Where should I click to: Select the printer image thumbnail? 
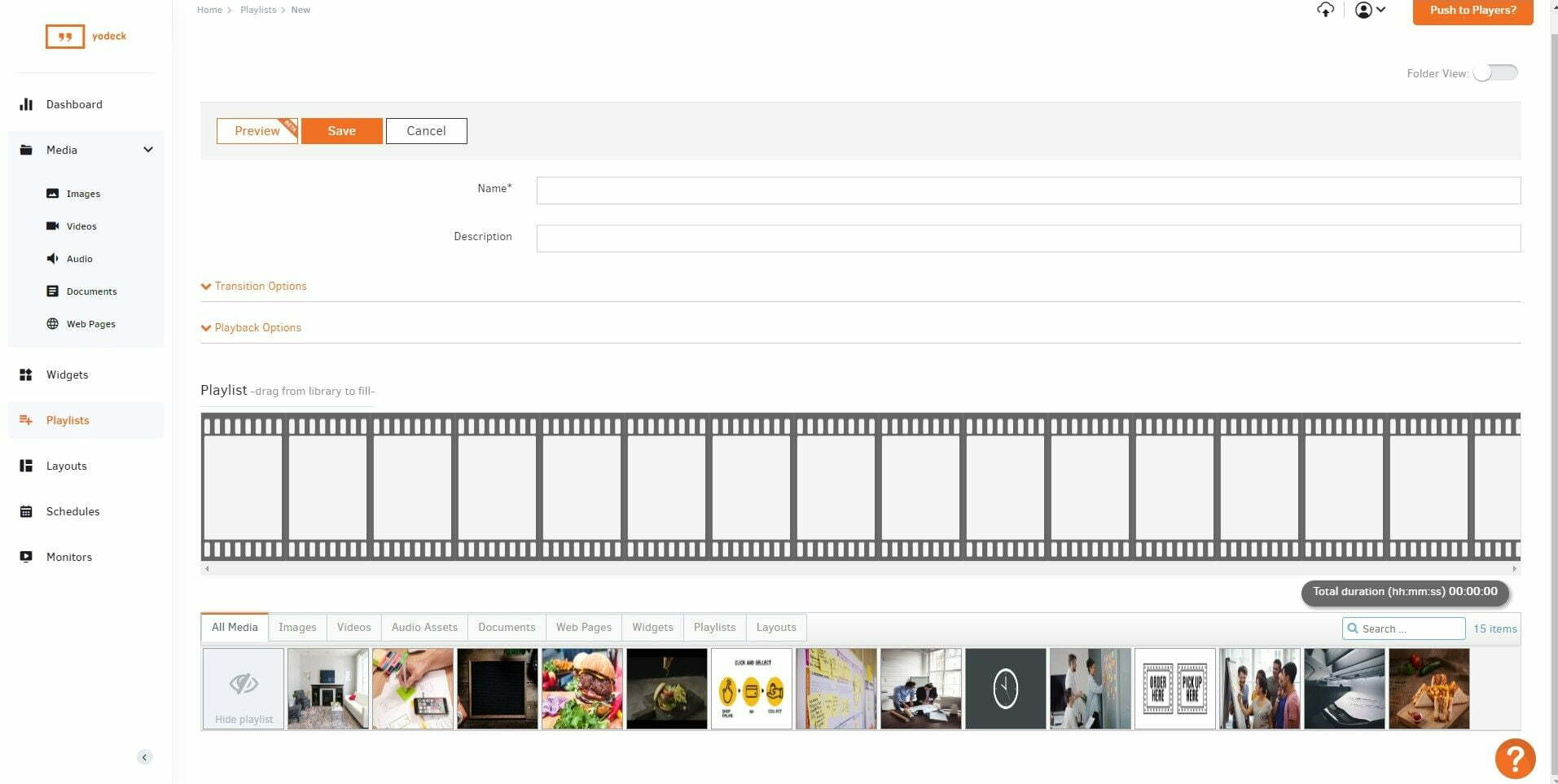click(x=1345, y=689)
